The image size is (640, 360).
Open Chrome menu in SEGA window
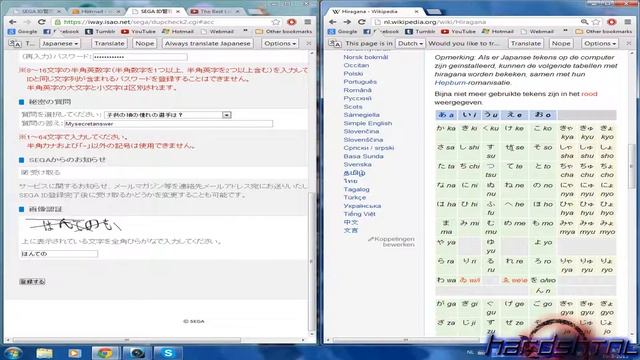pos(308,22)
